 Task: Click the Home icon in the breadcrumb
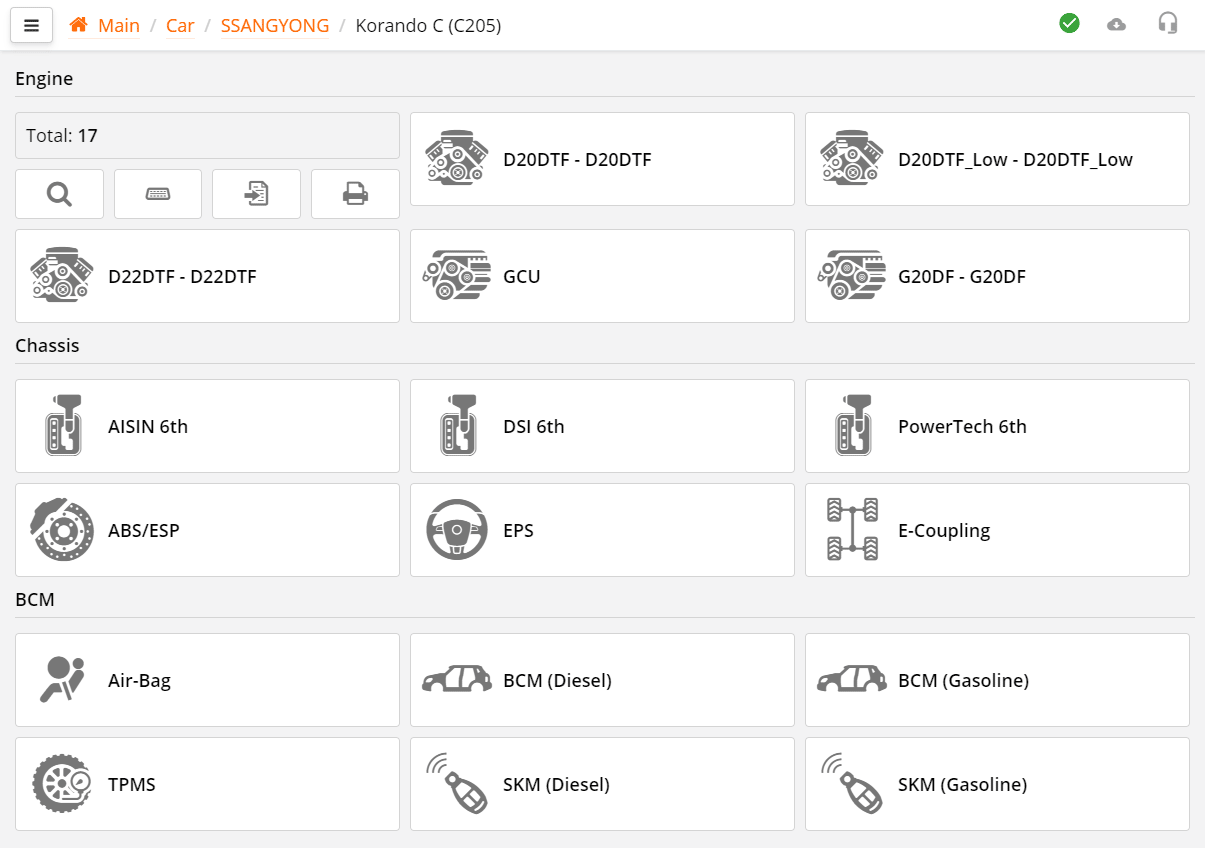pyautogui.click(x=79, y=24)
